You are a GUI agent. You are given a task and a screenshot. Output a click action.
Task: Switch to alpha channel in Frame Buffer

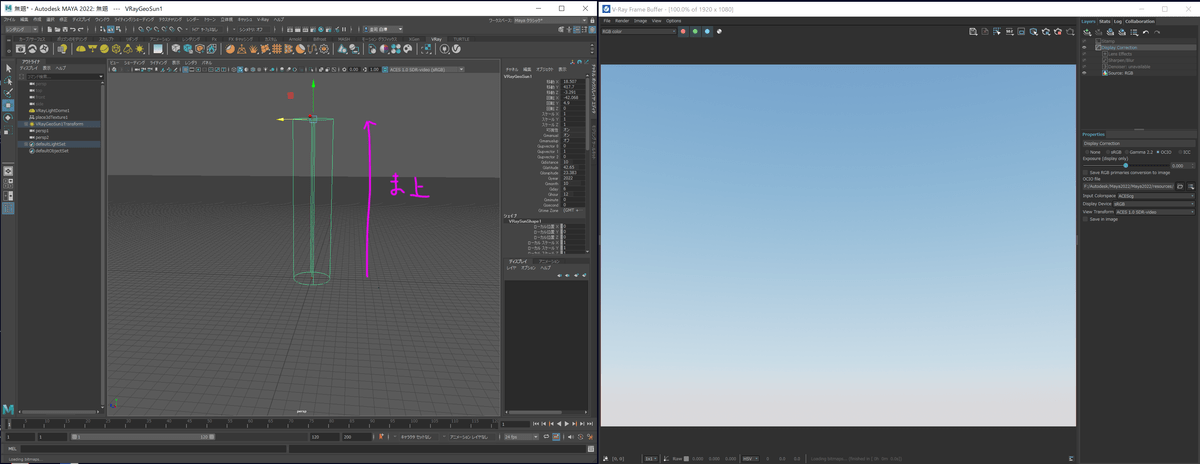[x=719, y=31]
